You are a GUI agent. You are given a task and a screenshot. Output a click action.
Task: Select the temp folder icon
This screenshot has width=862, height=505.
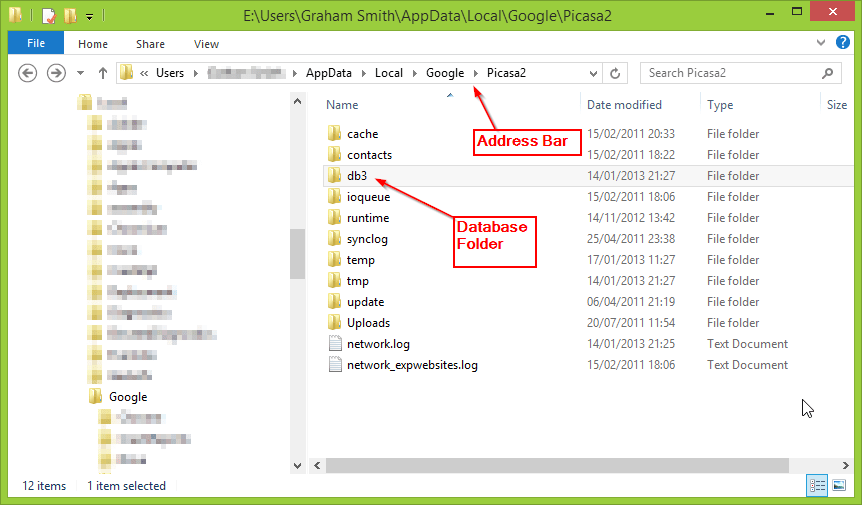[334, 259]
